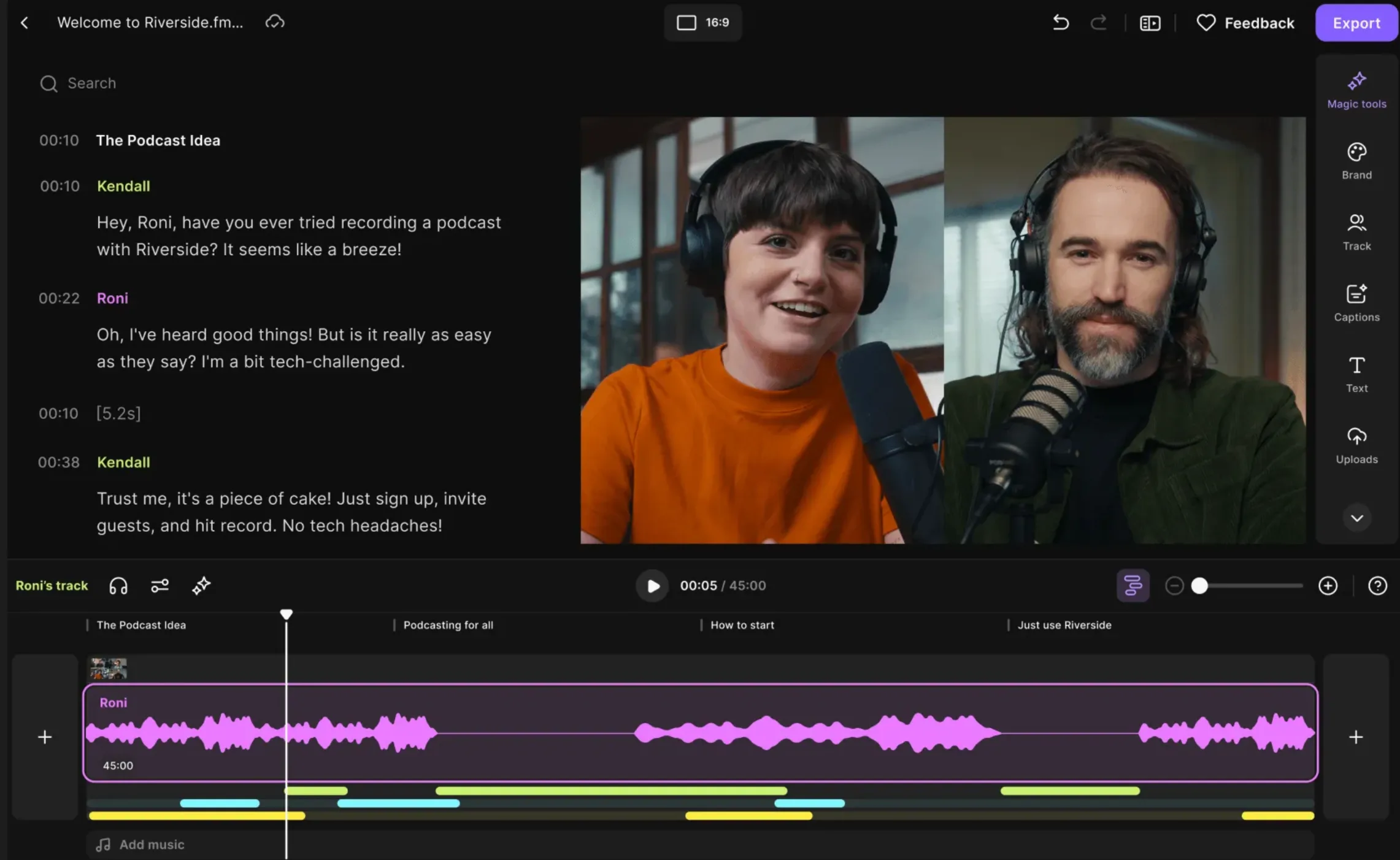This screenshot has width=1400, height=860.
Task: Open the 16:9 aspect ratio dropdown
Action: [702, 23]
